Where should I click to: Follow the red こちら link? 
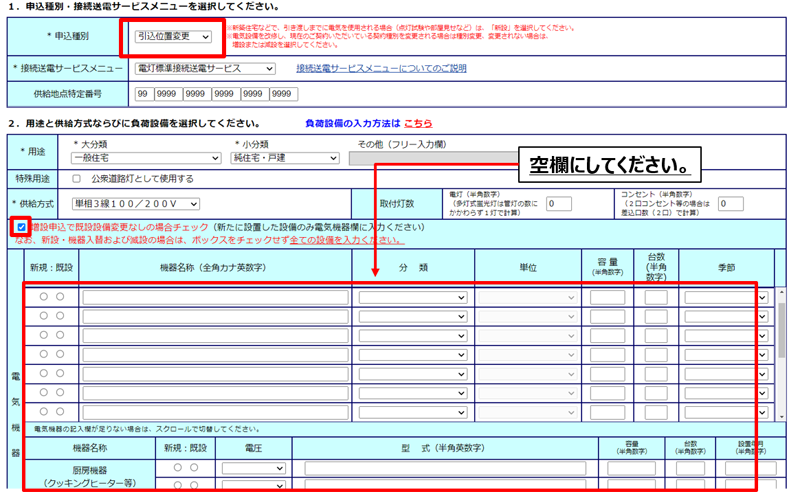click(418, 124)
